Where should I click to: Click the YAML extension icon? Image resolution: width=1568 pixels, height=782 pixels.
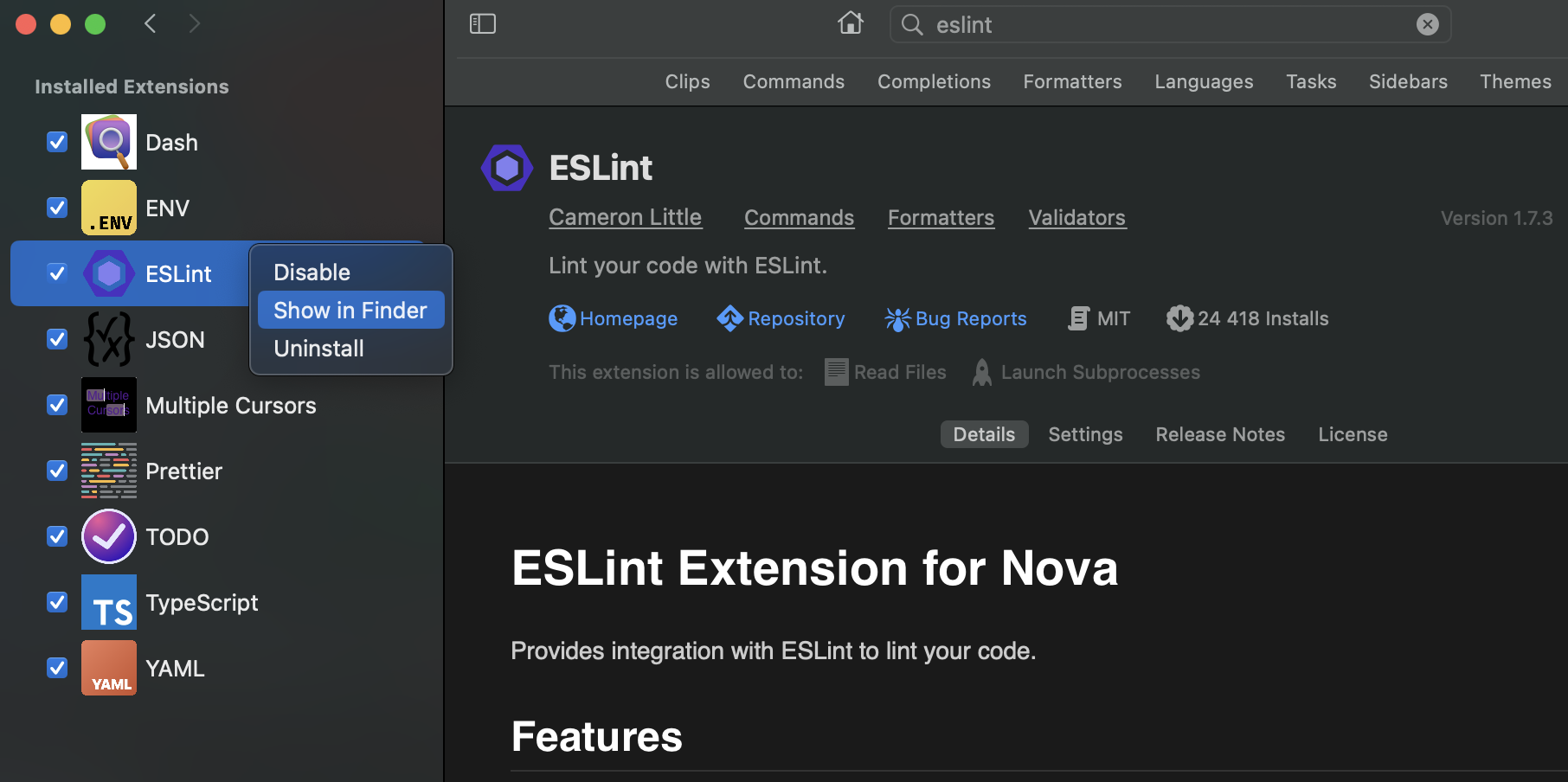(108, 668)
